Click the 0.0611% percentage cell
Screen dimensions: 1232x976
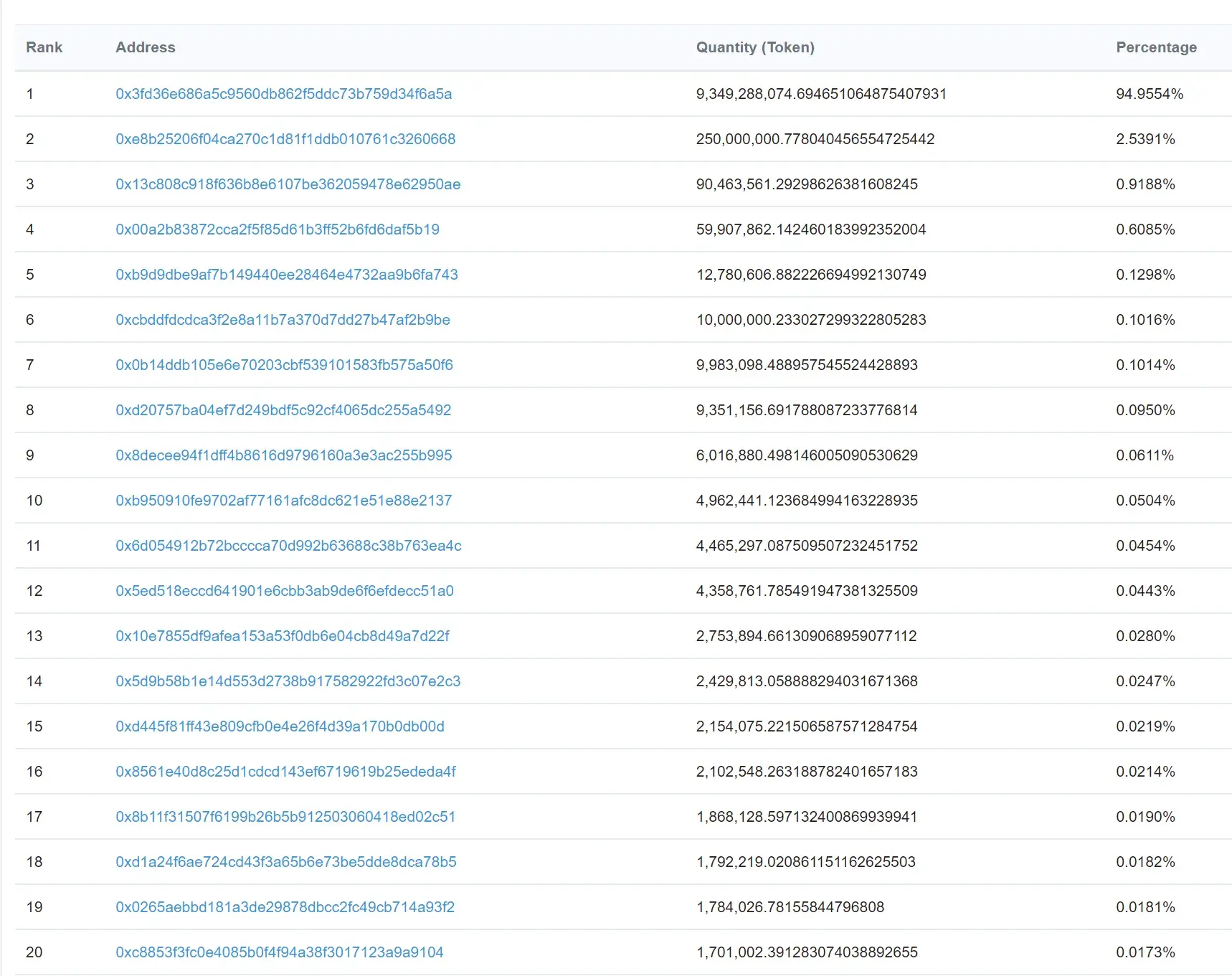click(1145, 455)
